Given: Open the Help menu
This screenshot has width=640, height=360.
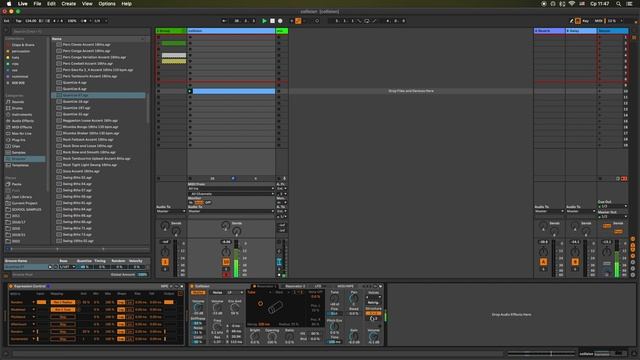Looking at the screenshot, I should point(127,4).
